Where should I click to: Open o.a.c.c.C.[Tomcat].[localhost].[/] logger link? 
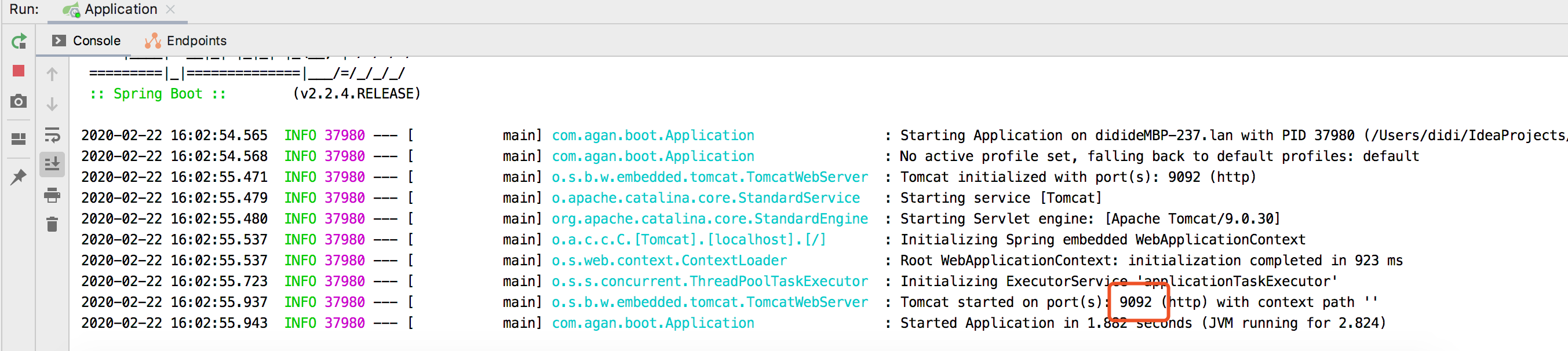tap(688, 240)
